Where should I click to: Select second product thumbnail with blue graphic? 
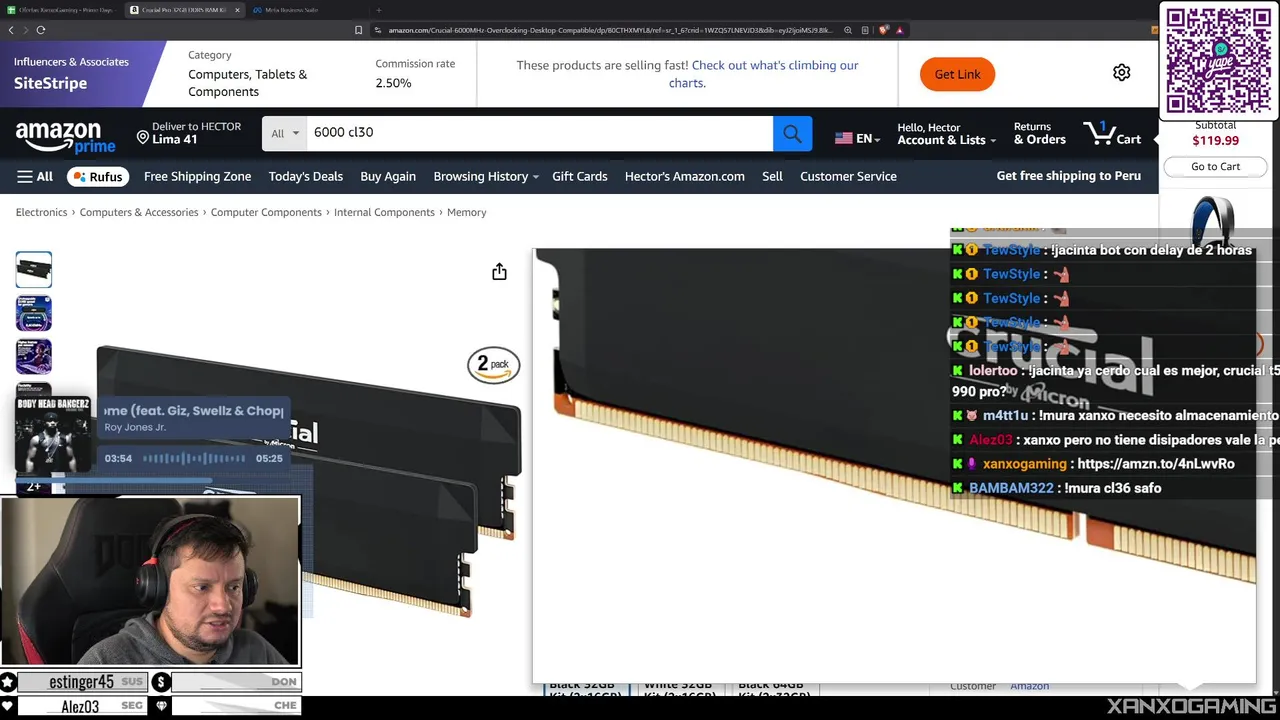click(x=33, y=313)
